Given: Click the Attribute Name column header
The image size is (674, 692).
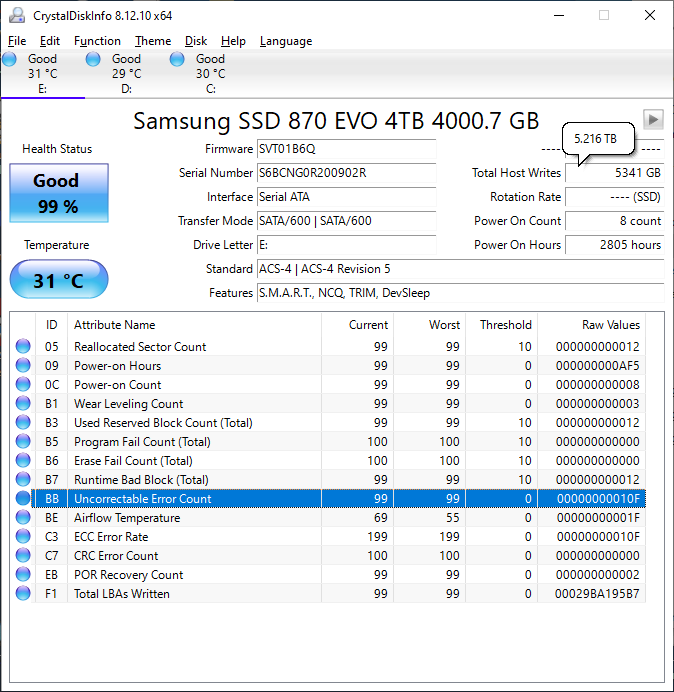Looking at the screenshot, I should (194, 325).
